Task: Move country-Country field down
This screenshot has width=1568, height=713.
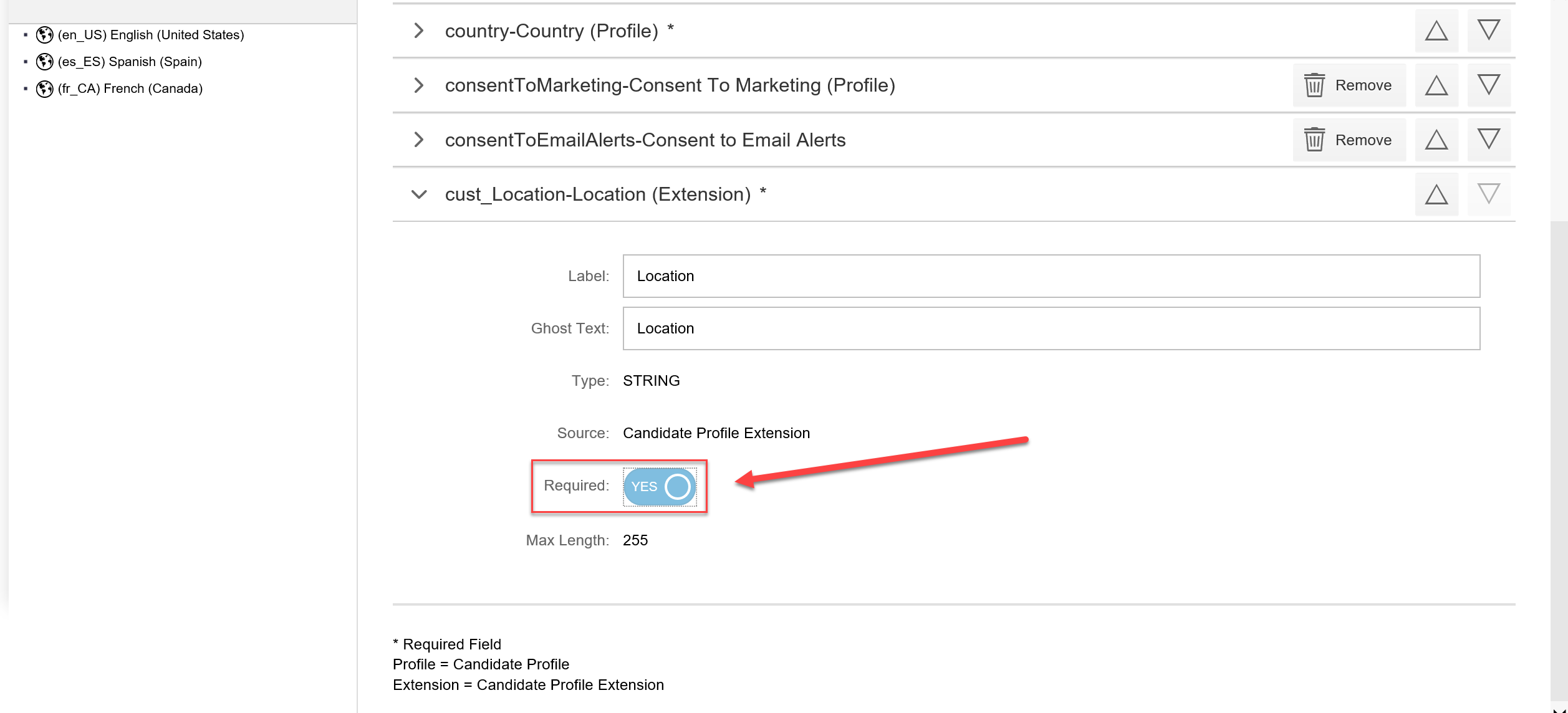Action: pos(1489,31)
